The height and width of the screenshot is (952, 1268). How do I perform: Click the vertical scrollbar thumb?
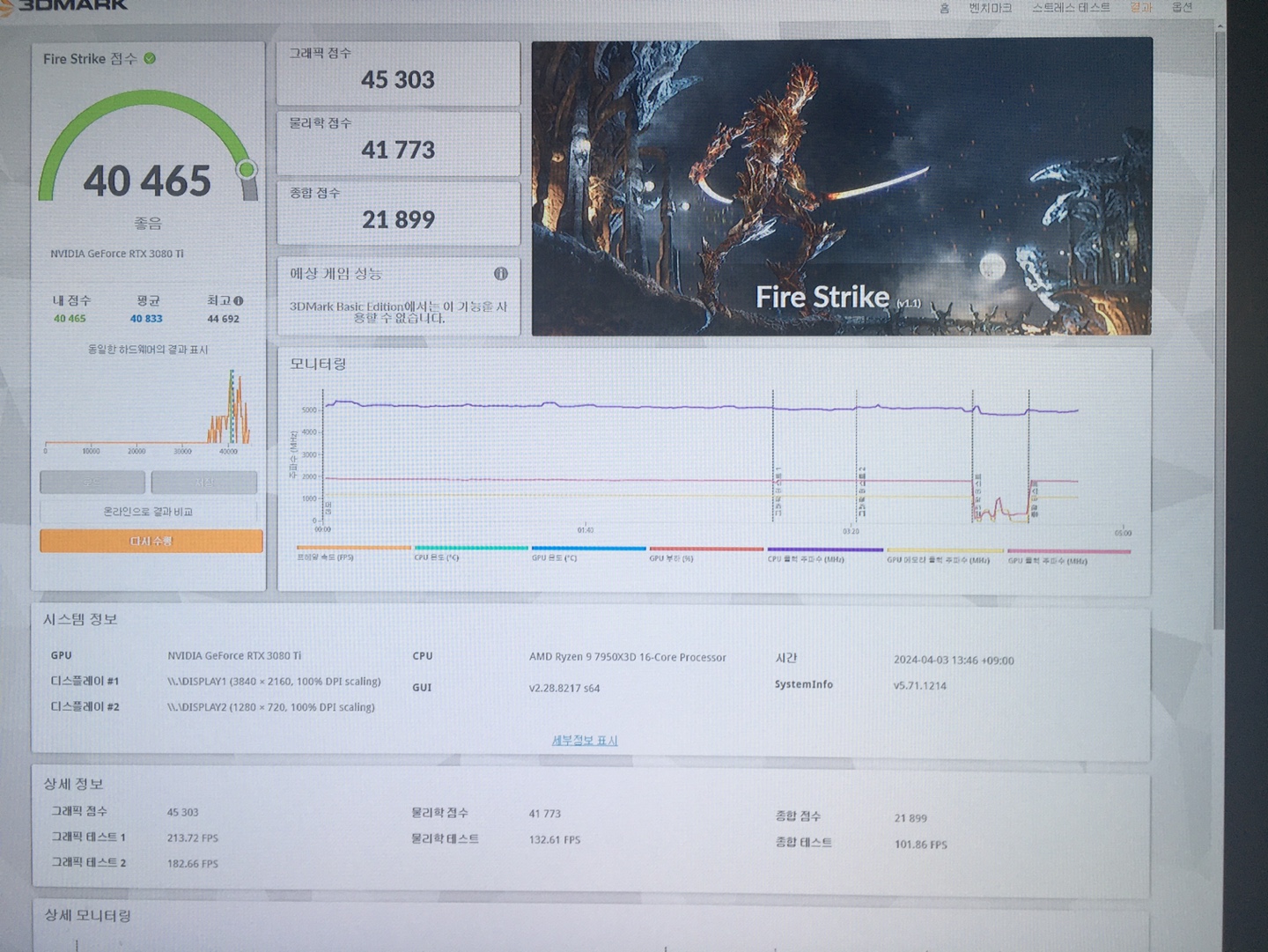click(1220, 330)
